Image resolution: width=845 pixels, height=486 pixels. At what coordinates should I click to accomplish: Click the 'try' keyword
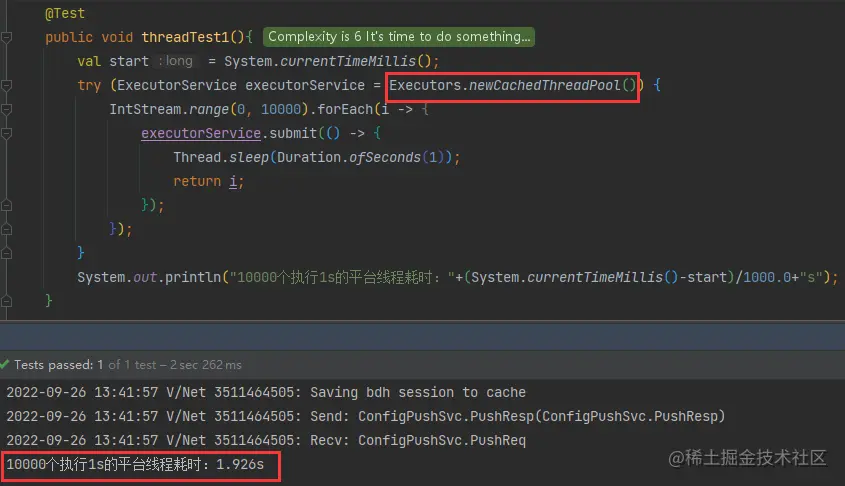coord(89,86)
